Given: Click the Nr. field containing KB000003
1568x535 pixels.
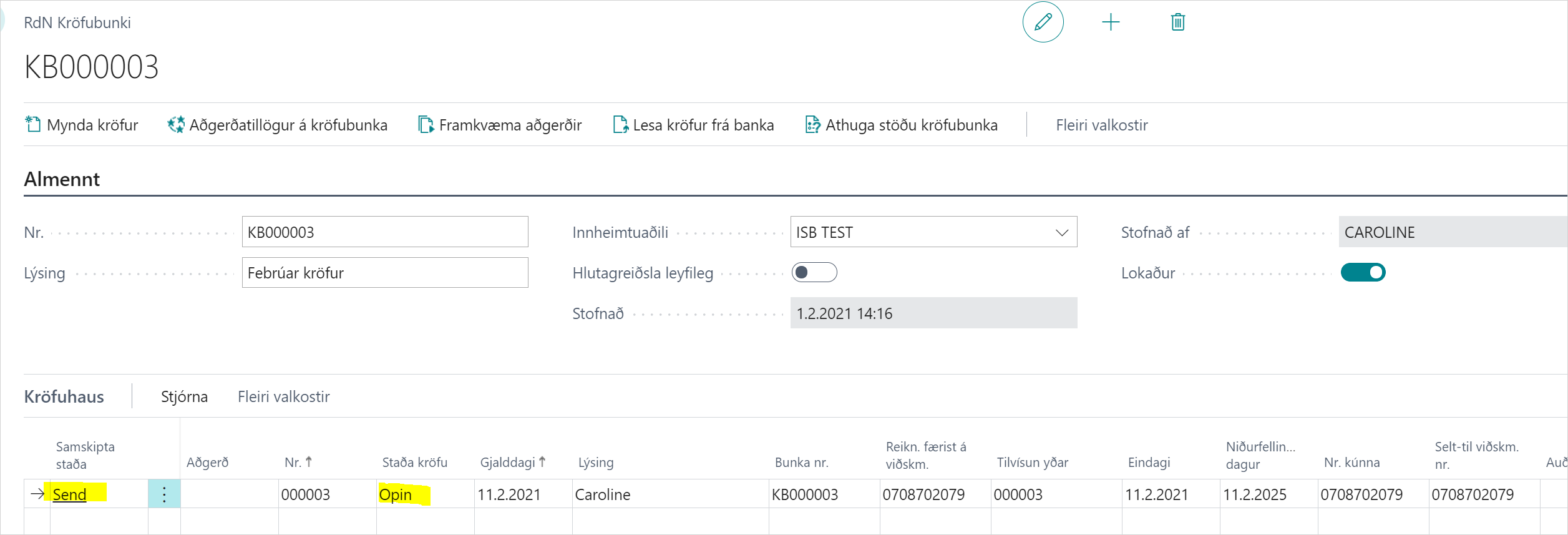Looking at the screenshot, I should point(384,232).
